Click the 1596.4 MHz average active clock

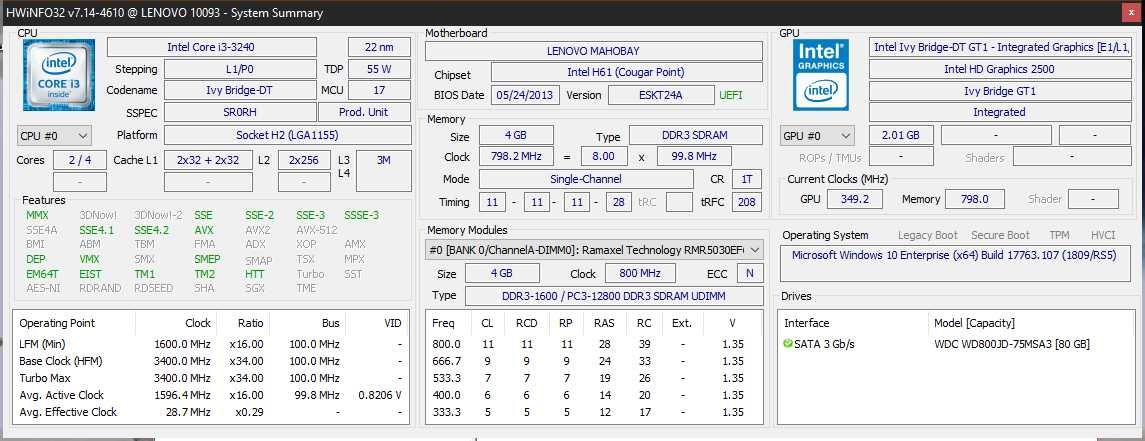tap(183, 395)
